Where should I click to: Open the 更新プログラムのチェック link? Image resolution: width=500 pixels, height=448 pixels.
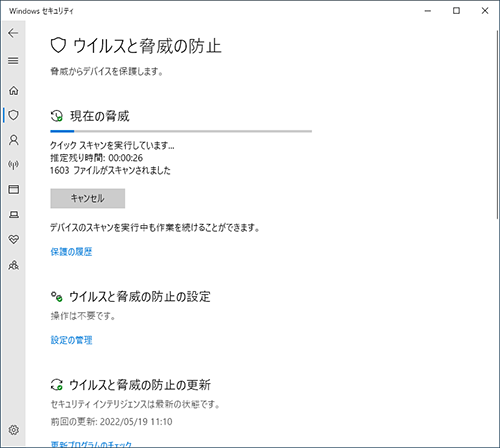(x=91, y=444)
